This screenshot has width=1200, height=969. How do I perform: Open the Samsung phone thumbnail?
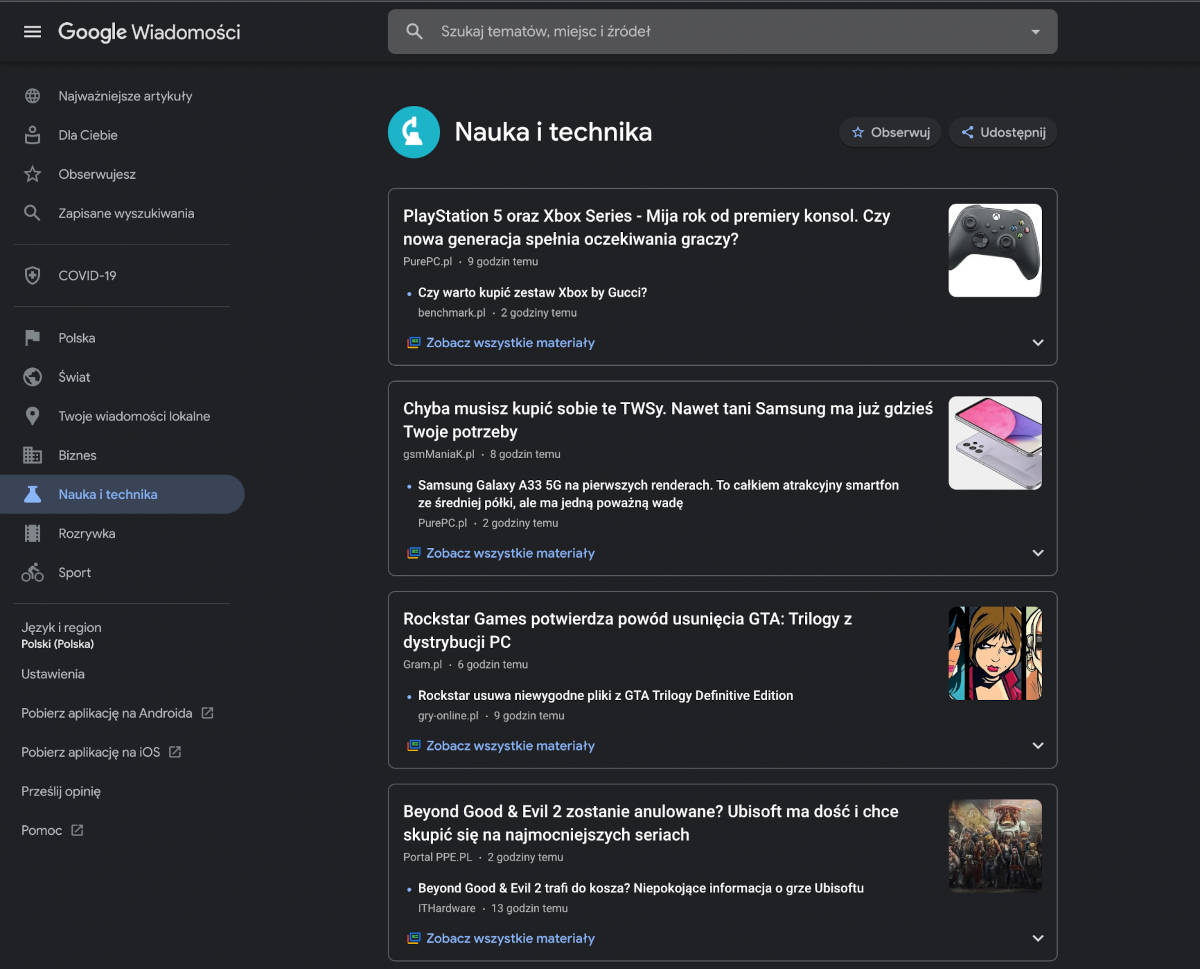point(995,443)
